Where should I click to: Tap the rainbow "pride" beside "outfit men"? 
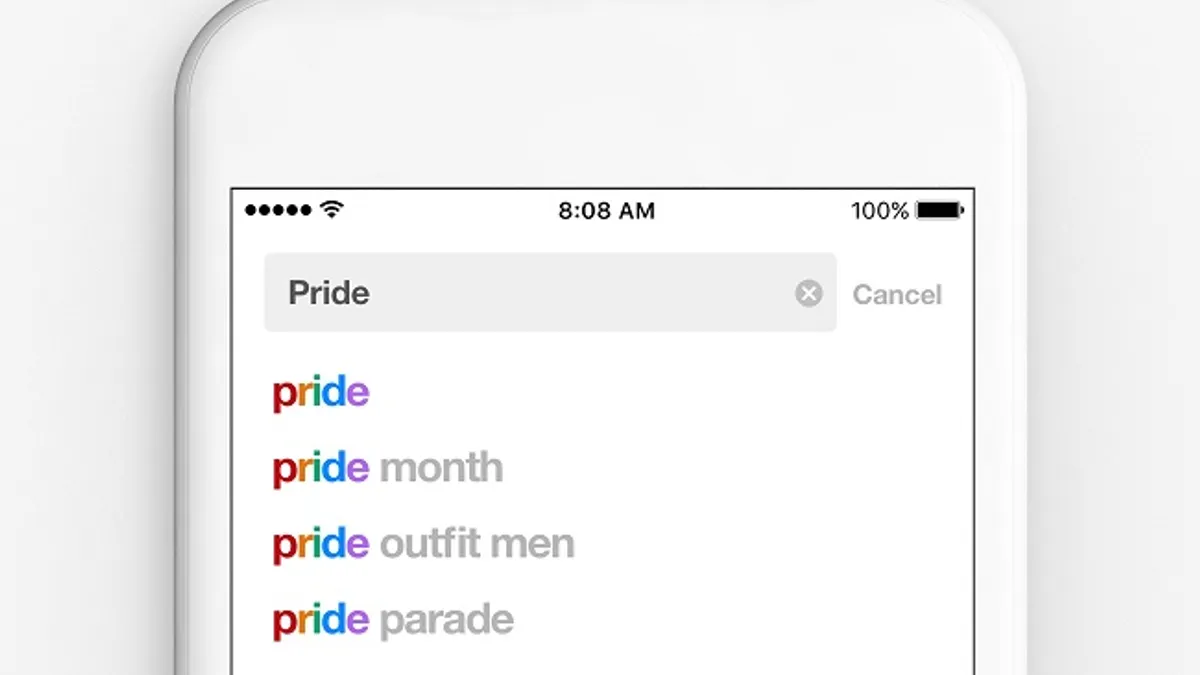[x=321, y=546]
